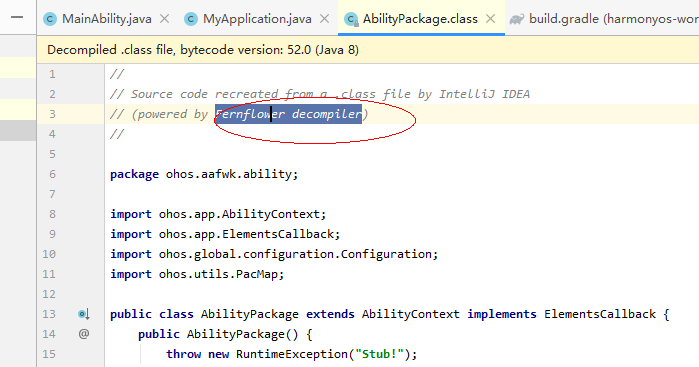The image size is (699, 367).
Task: Collapse the side panel with the minus icon
Action: pyautogui.click(x=17, y=17)
